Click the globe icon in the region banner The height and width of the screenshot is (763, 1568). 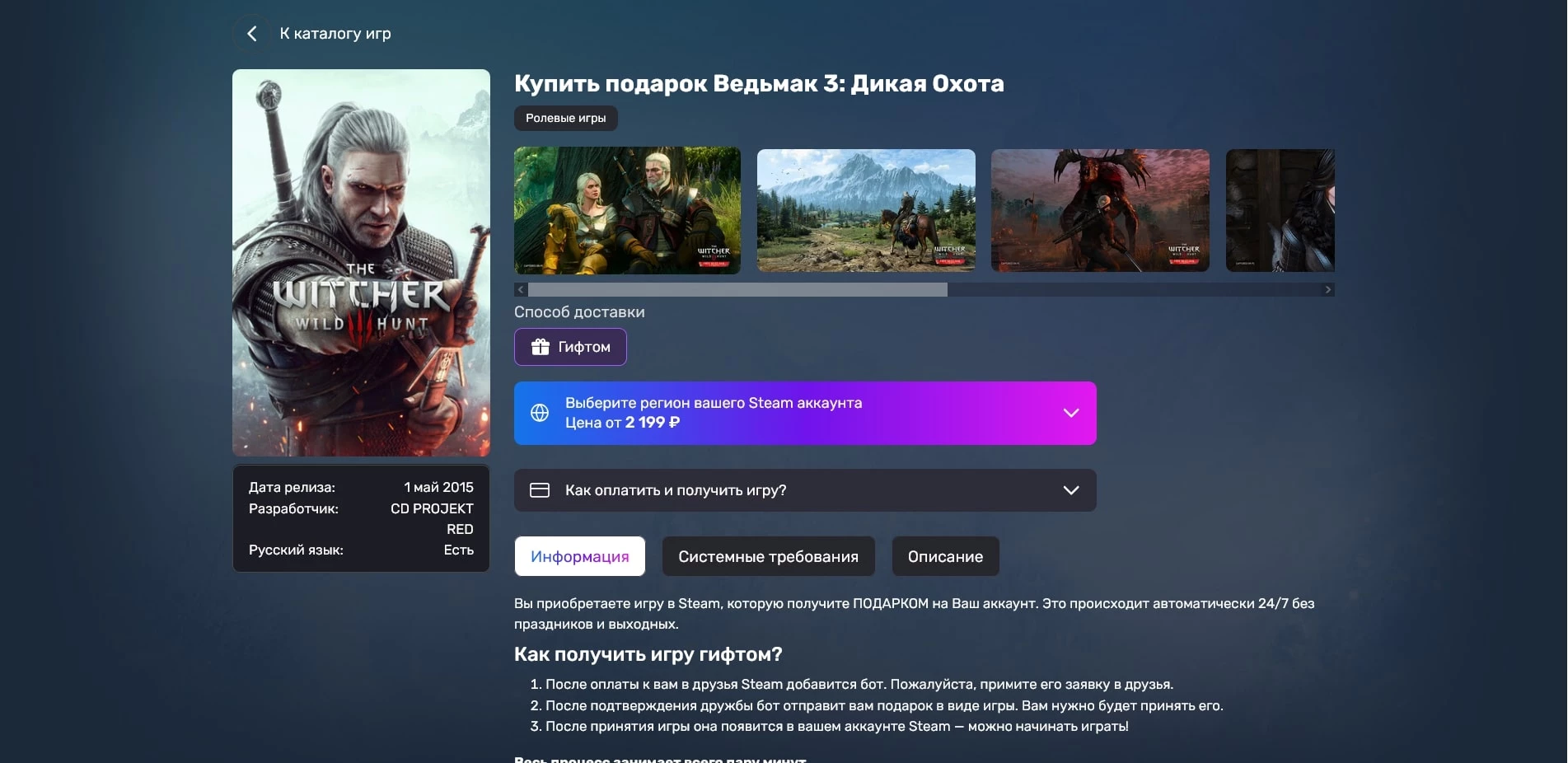pos(541,413)
